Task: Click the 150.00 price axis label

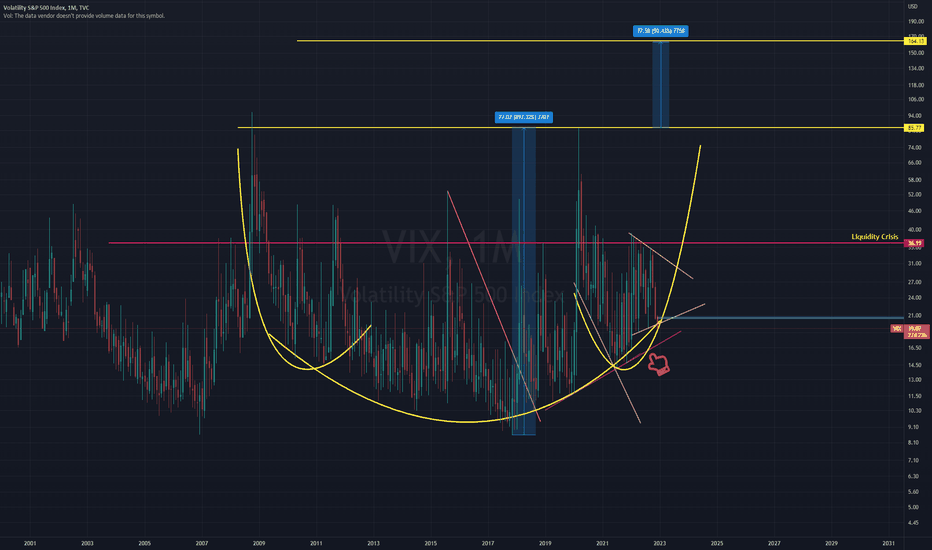Action: [915, 53]
